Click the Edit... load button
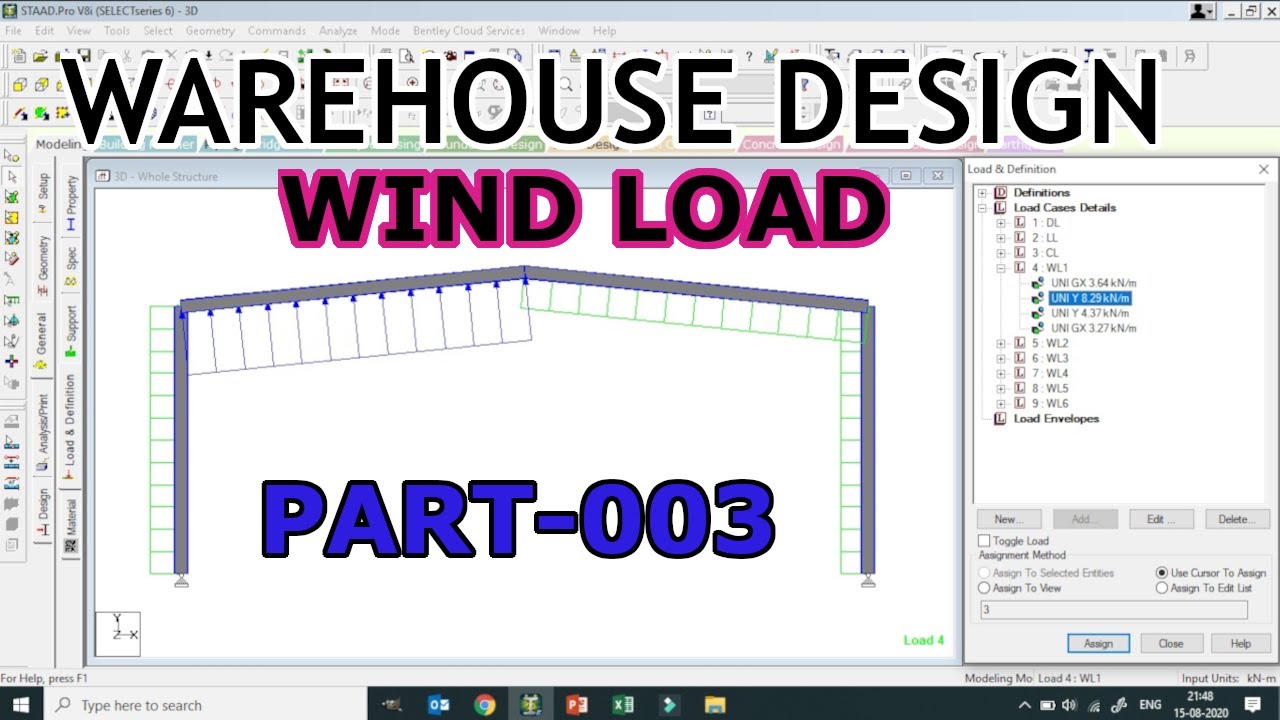Image resolution: width=1280 pixels, height=720 pixels. 1161,519
